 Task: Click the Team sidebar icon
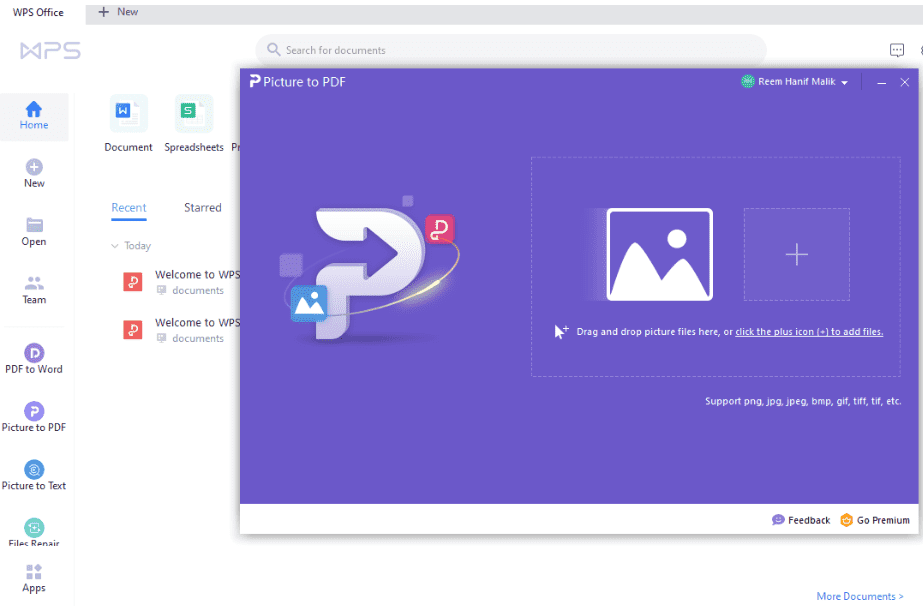pos(34,283)
